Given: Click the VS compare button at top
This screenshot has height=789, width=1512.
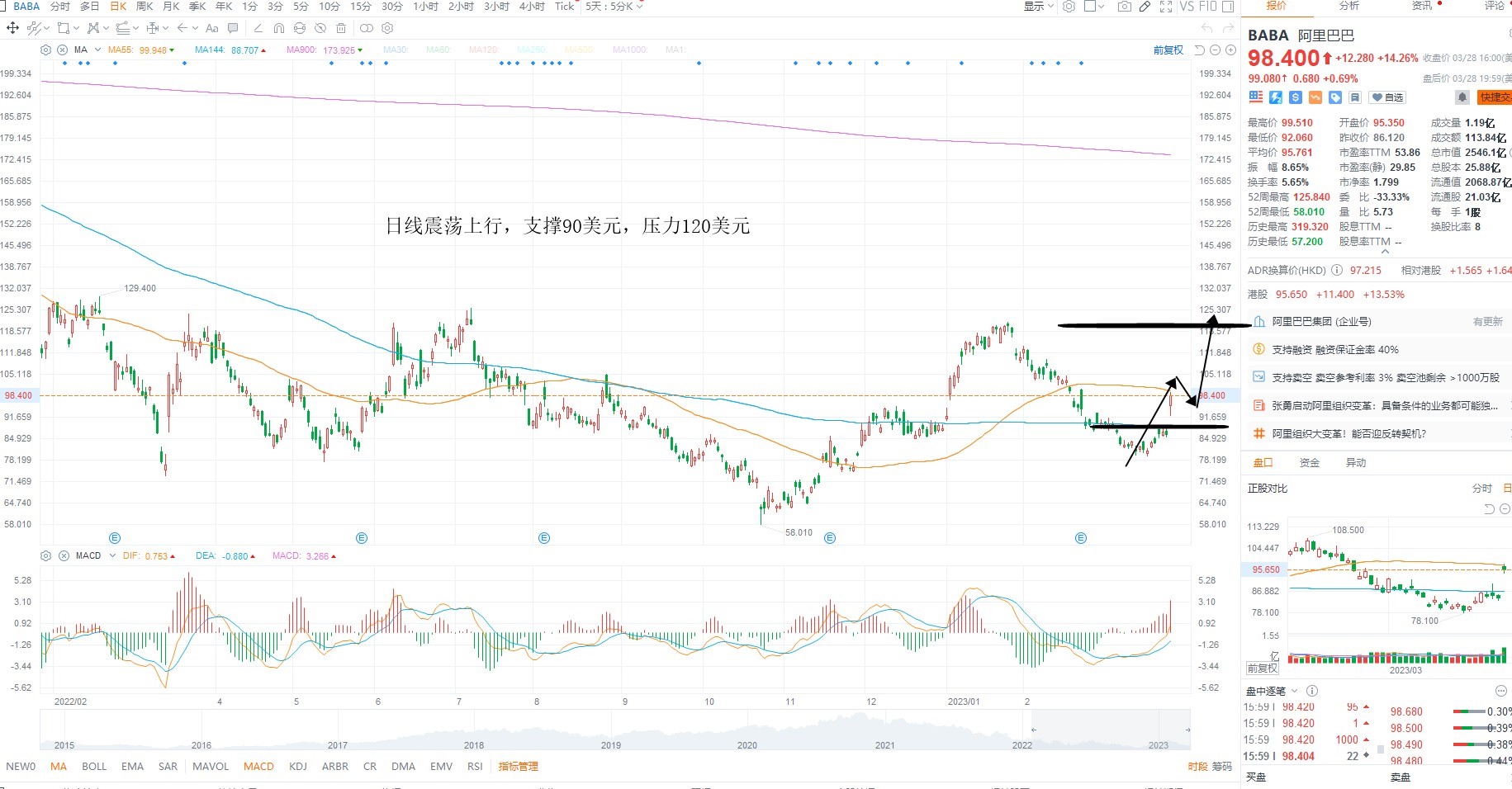Looking at the screenshot, I should (1187, 7).
